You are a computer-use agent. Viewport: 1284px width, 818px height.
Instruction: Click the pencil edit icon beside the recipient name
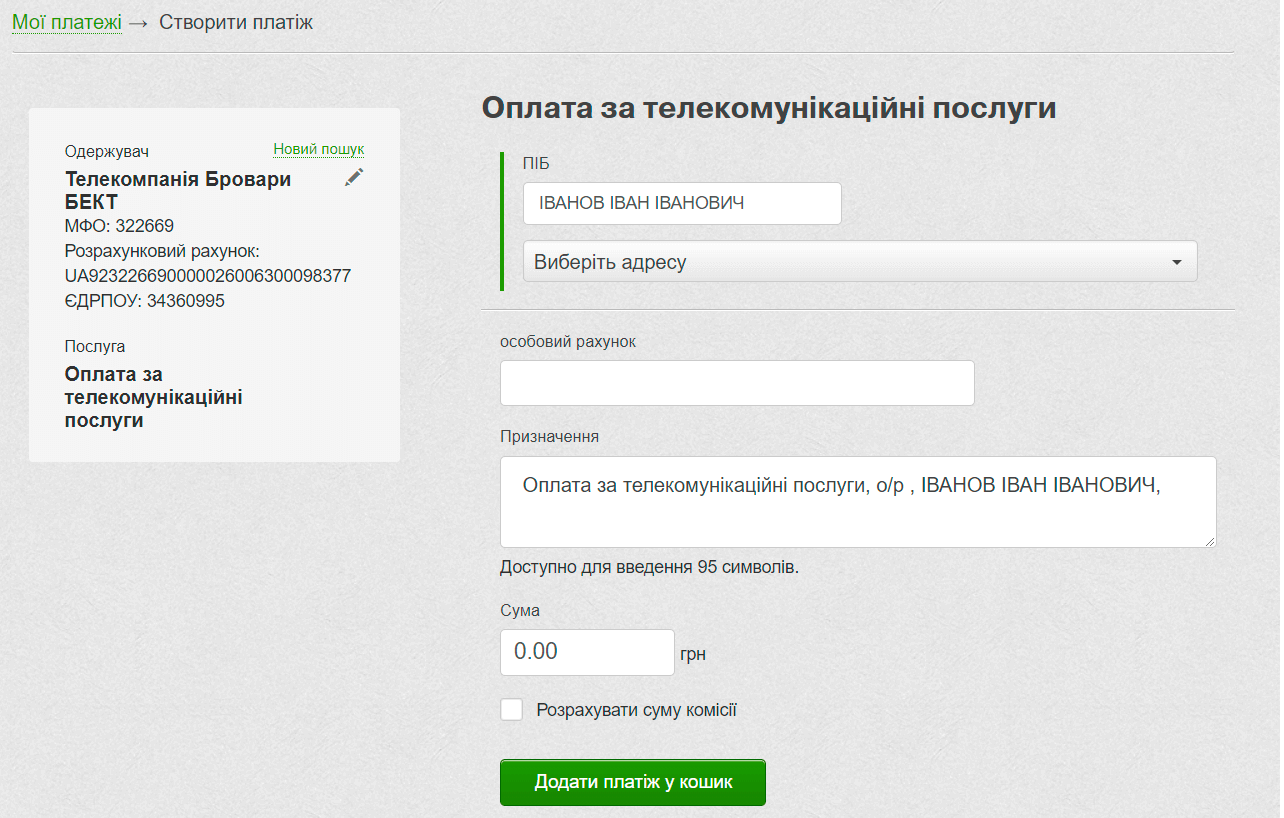coord(354,177)
